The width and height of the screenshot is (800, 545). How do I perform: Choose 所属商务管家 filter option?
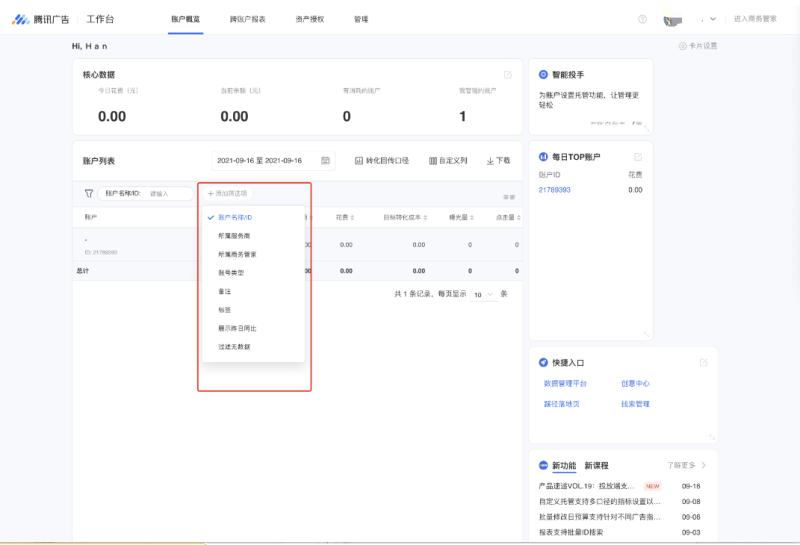point(253,254)
